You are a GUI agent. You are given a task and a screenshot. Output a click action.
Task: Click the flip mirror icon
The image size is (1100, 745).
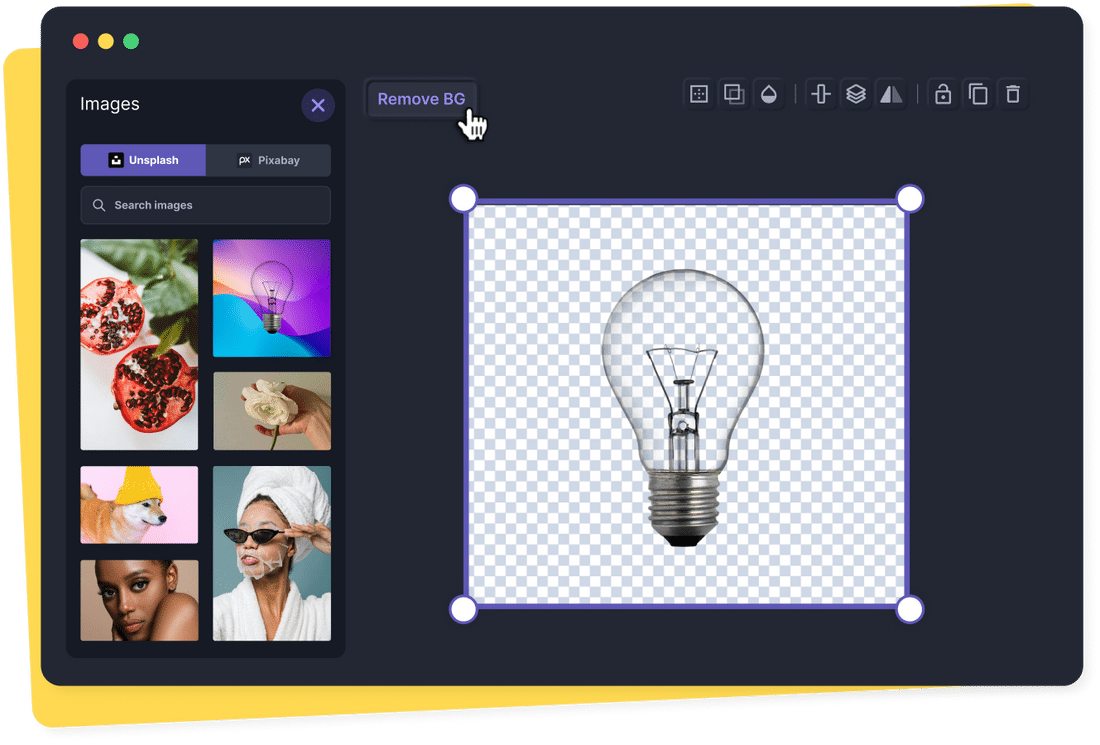pyautogui.click(x=890, y=94)
